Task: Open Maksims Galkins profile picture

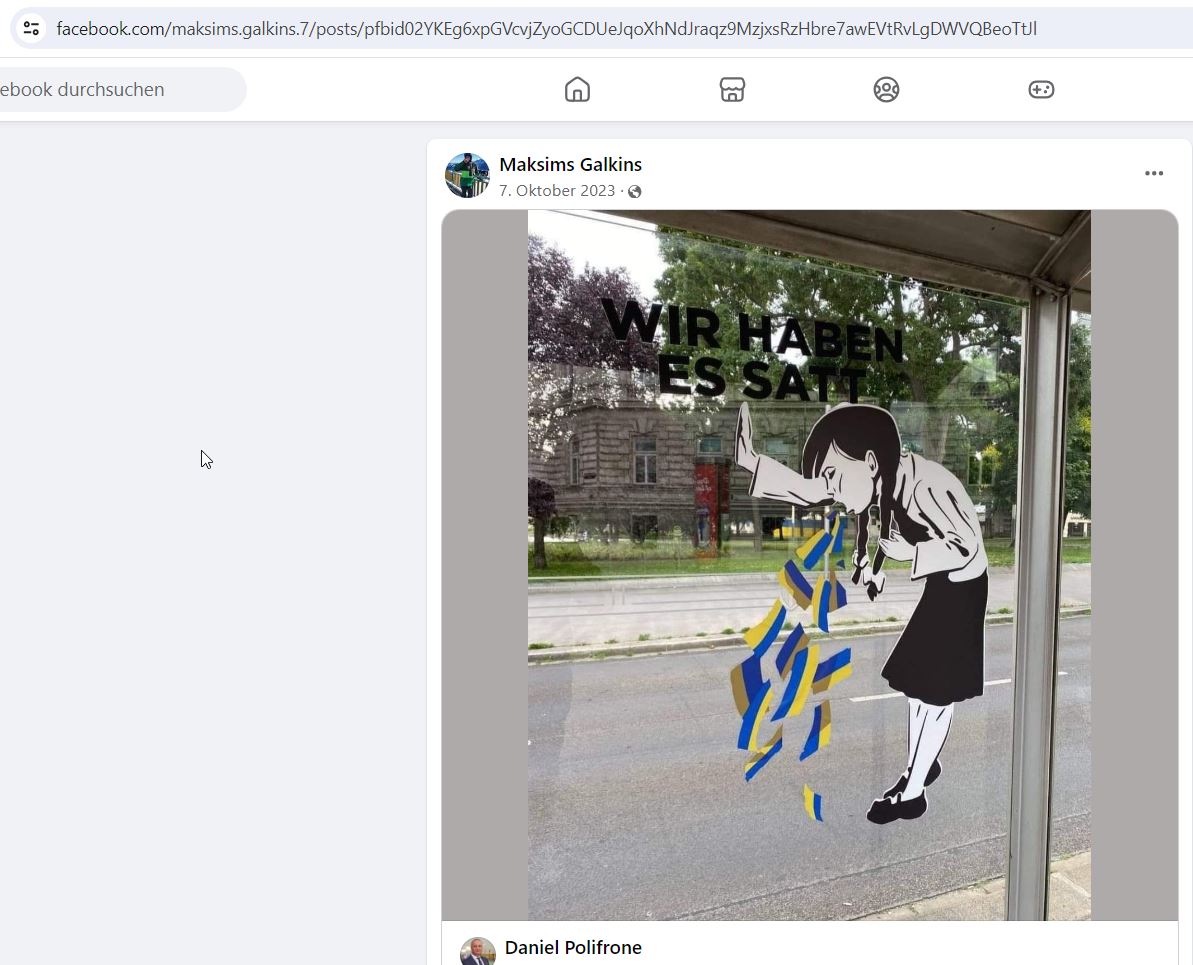Action: click(x=467, y=175)
